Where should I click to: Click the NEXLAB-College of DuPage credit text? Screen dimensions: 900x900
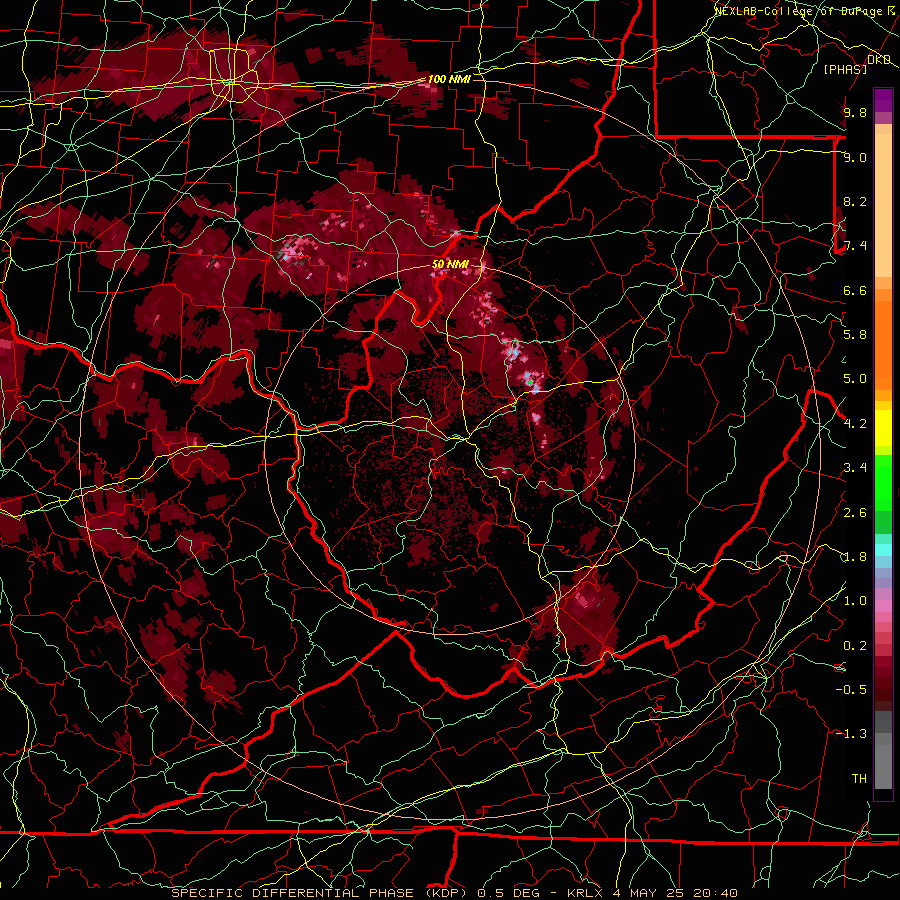coord(801,11)
